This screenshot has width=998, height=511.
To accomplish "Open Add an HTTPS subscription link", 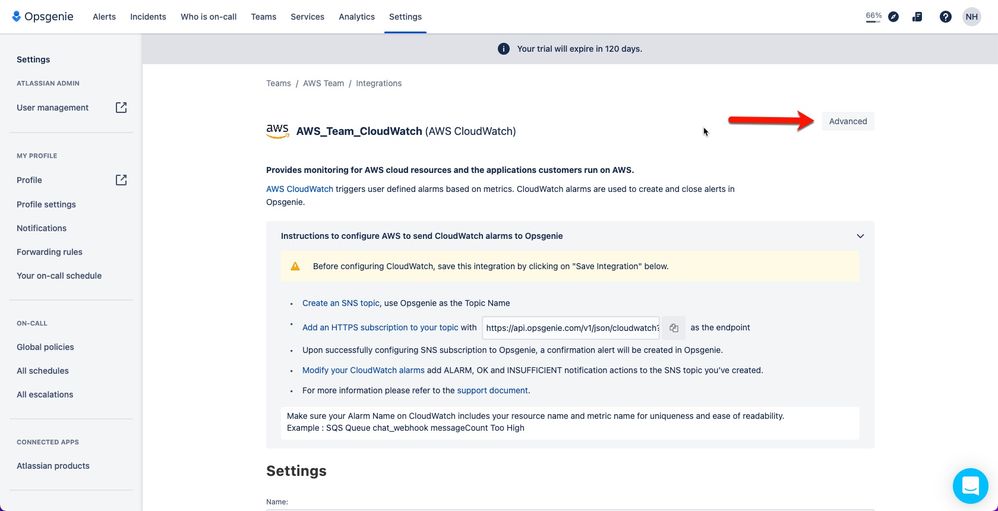I will point(380,328).
